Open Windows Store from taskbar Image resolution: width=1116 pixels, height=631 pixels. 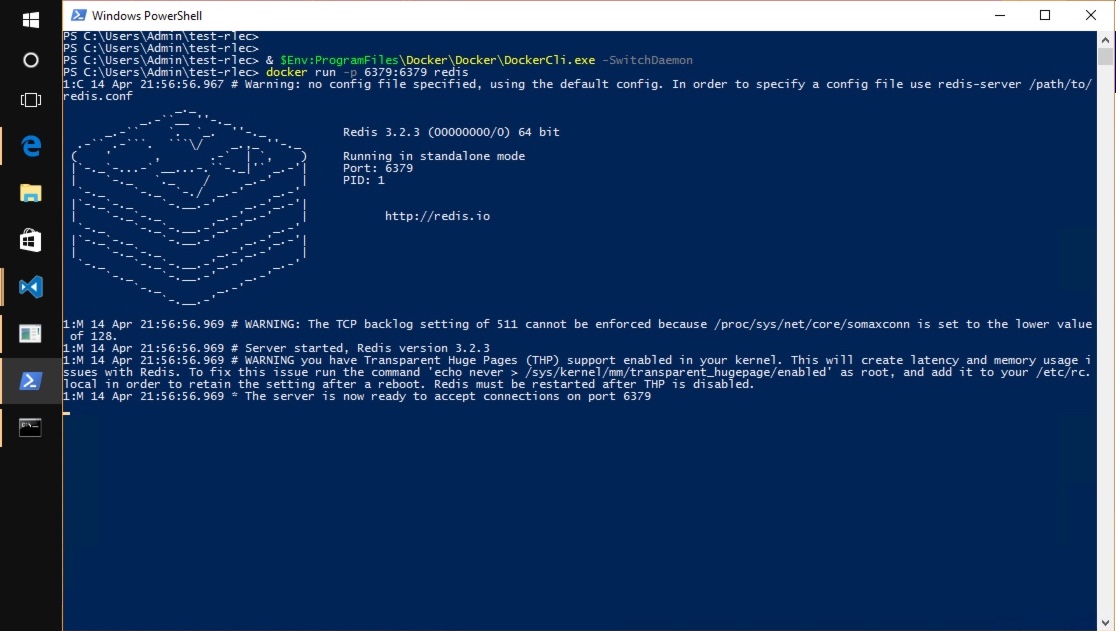(31, 240)
